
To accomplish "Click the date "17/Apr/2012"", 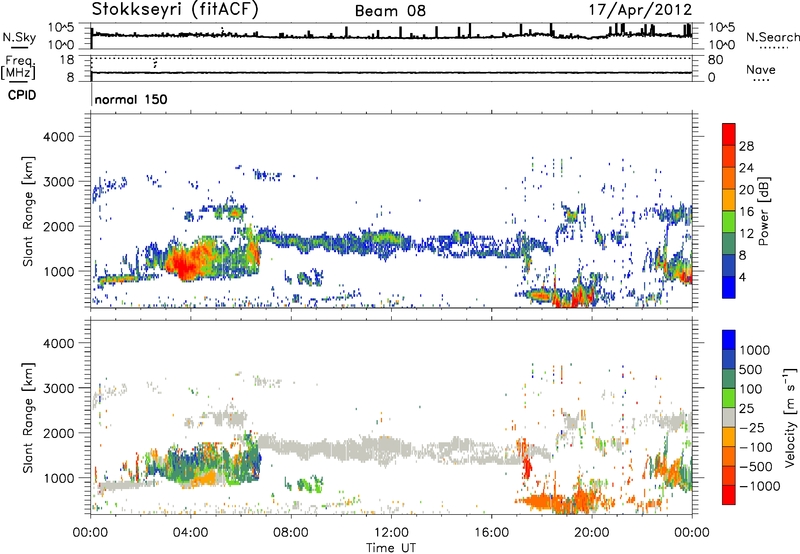I will coord(640,10).
